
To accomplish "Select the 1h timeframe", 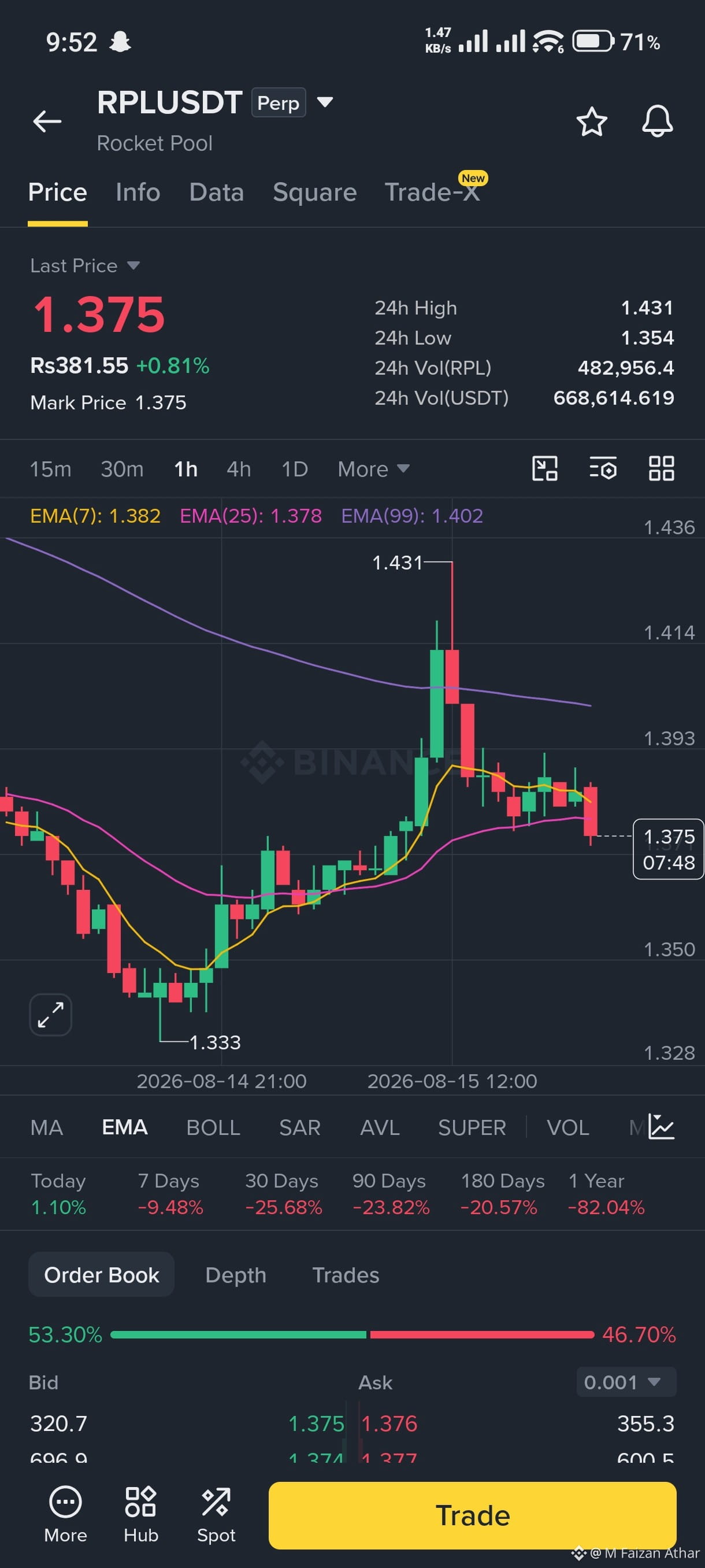I will (186, 469).
